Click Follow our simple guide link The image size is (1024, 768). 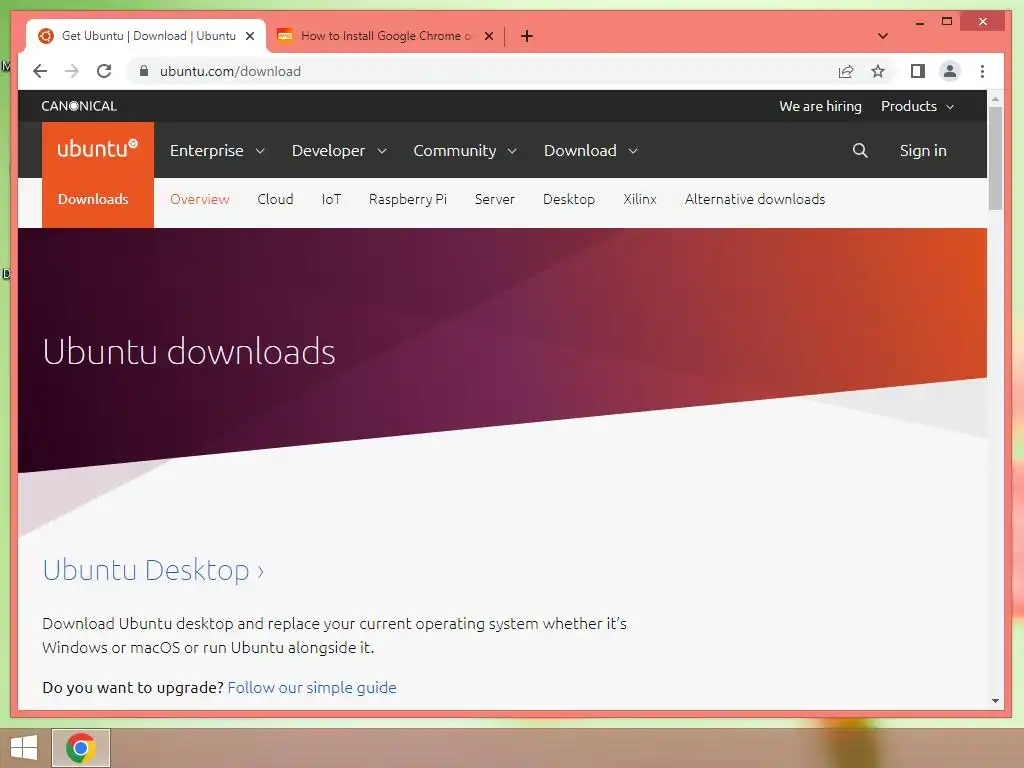[x=312, y=688]
